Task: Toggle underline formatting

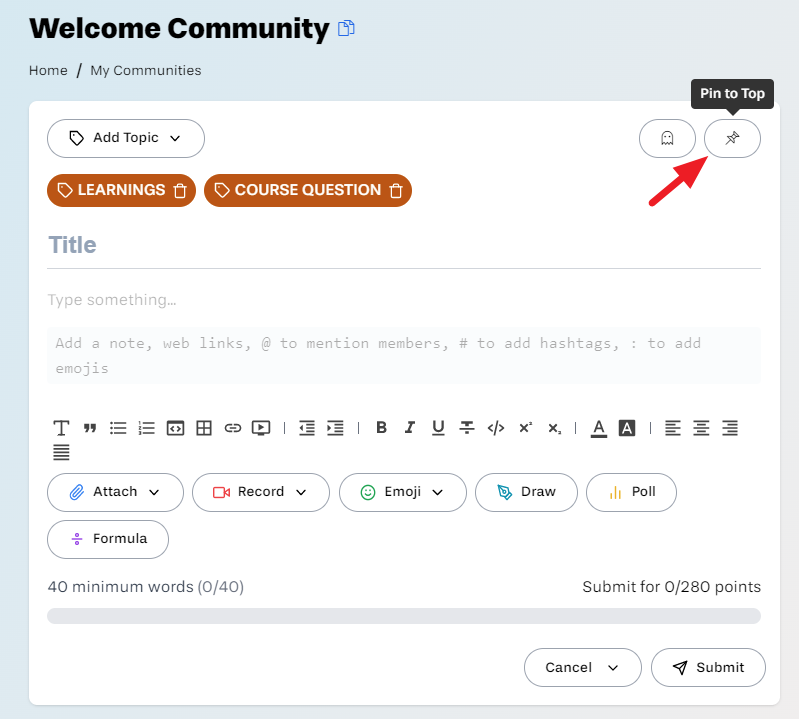Action: (x=438, y=428)
